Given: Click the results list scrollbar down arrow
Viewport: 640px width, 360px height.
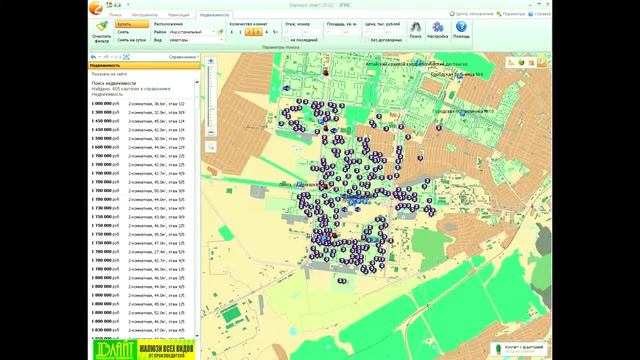Looking at the screenshot, I should coord(197,336).
